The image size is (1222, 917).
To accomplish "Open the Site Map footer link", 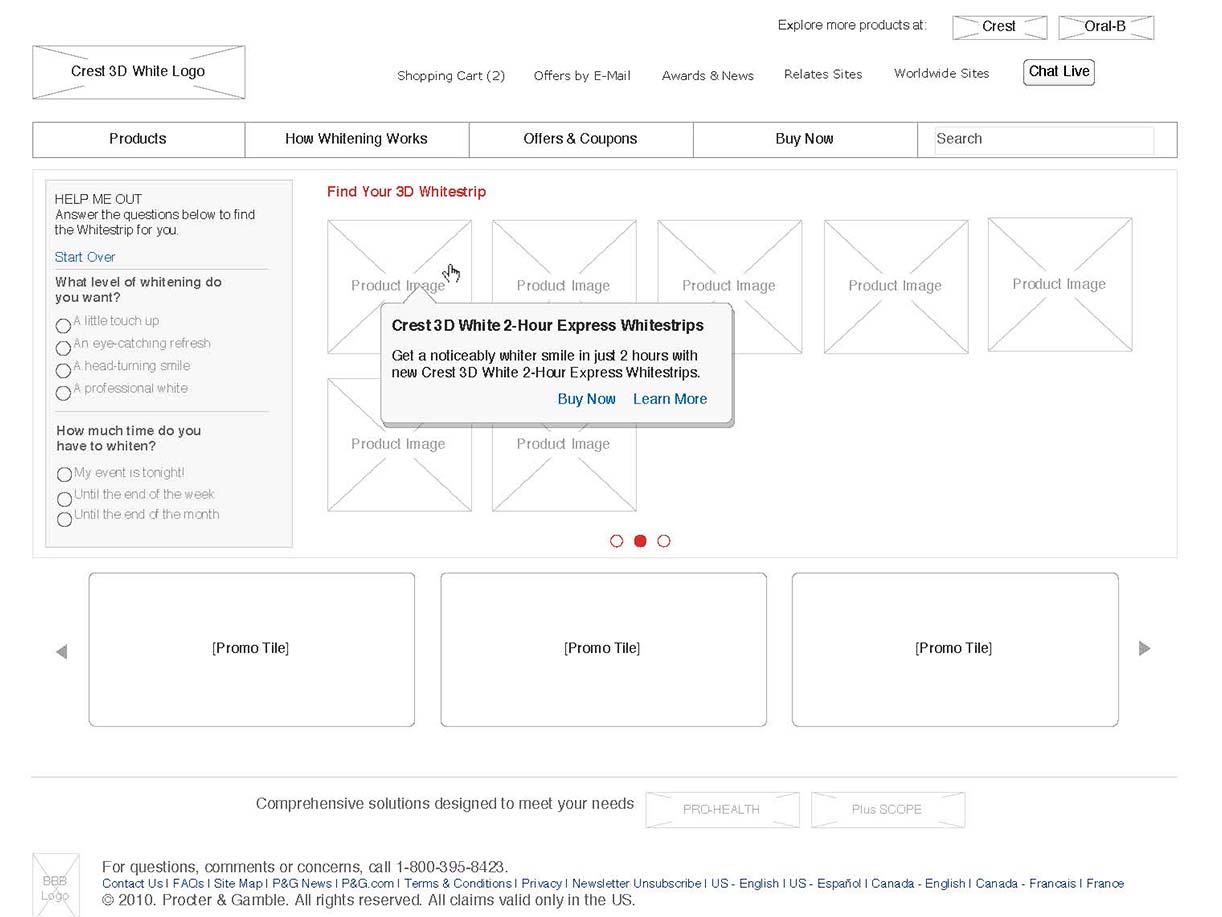I will [238, 884].
